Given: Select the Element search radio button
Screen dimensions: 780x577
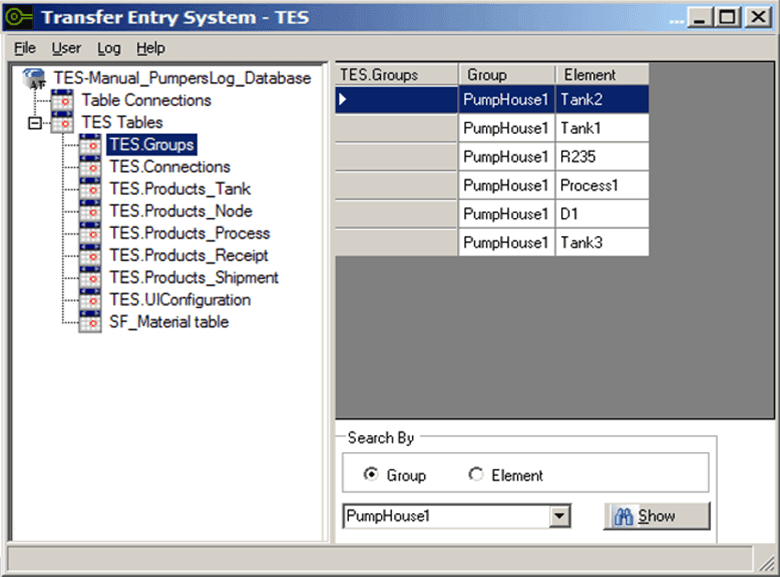Looking at the screenshot, I should (x=476, y=474).
